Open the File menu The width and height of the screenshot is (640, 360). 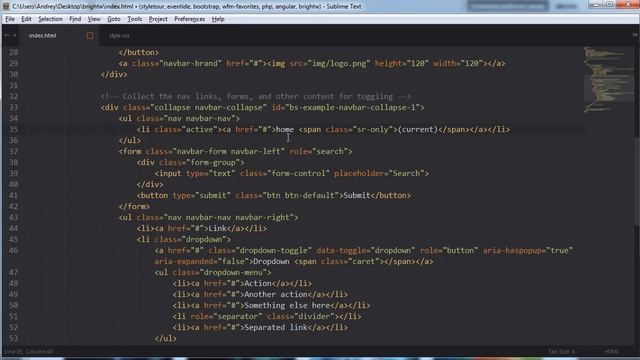10,19
